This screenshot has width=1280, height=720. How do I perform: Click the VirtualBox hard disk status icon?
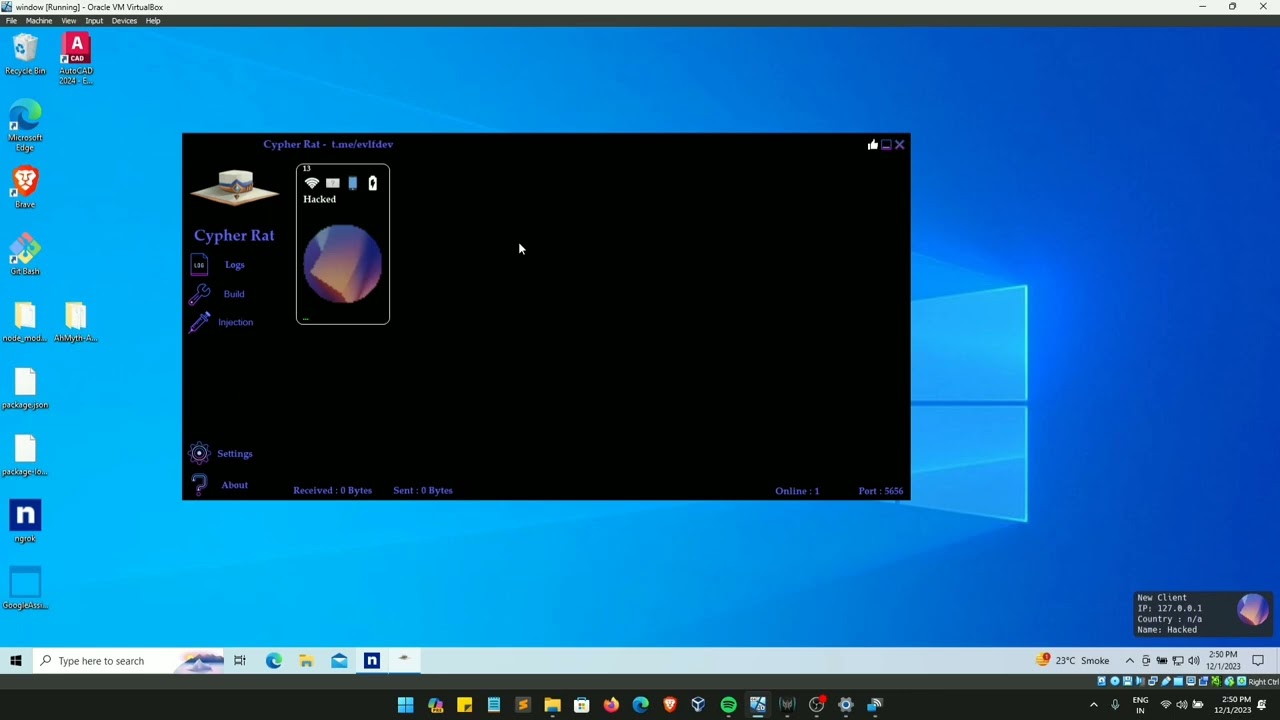(1102, 682)
